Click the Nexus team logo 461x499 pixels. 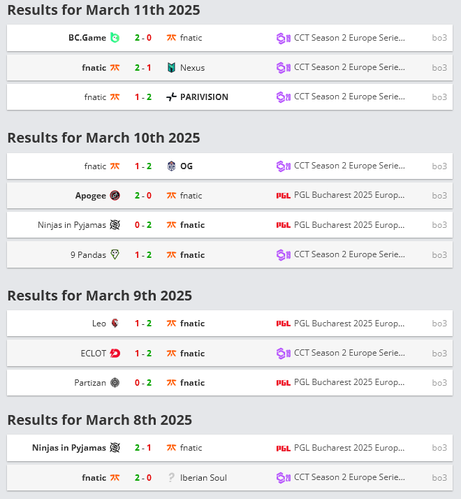point(171,68)
